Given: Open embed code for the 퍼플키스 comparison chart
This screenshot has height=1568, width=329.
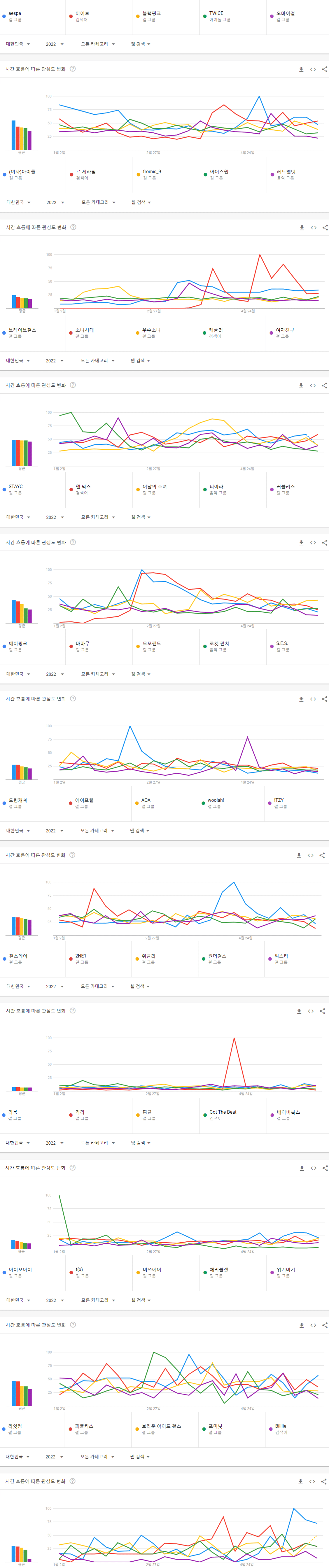Looking at the screenshot, I should click(312, 1482).
